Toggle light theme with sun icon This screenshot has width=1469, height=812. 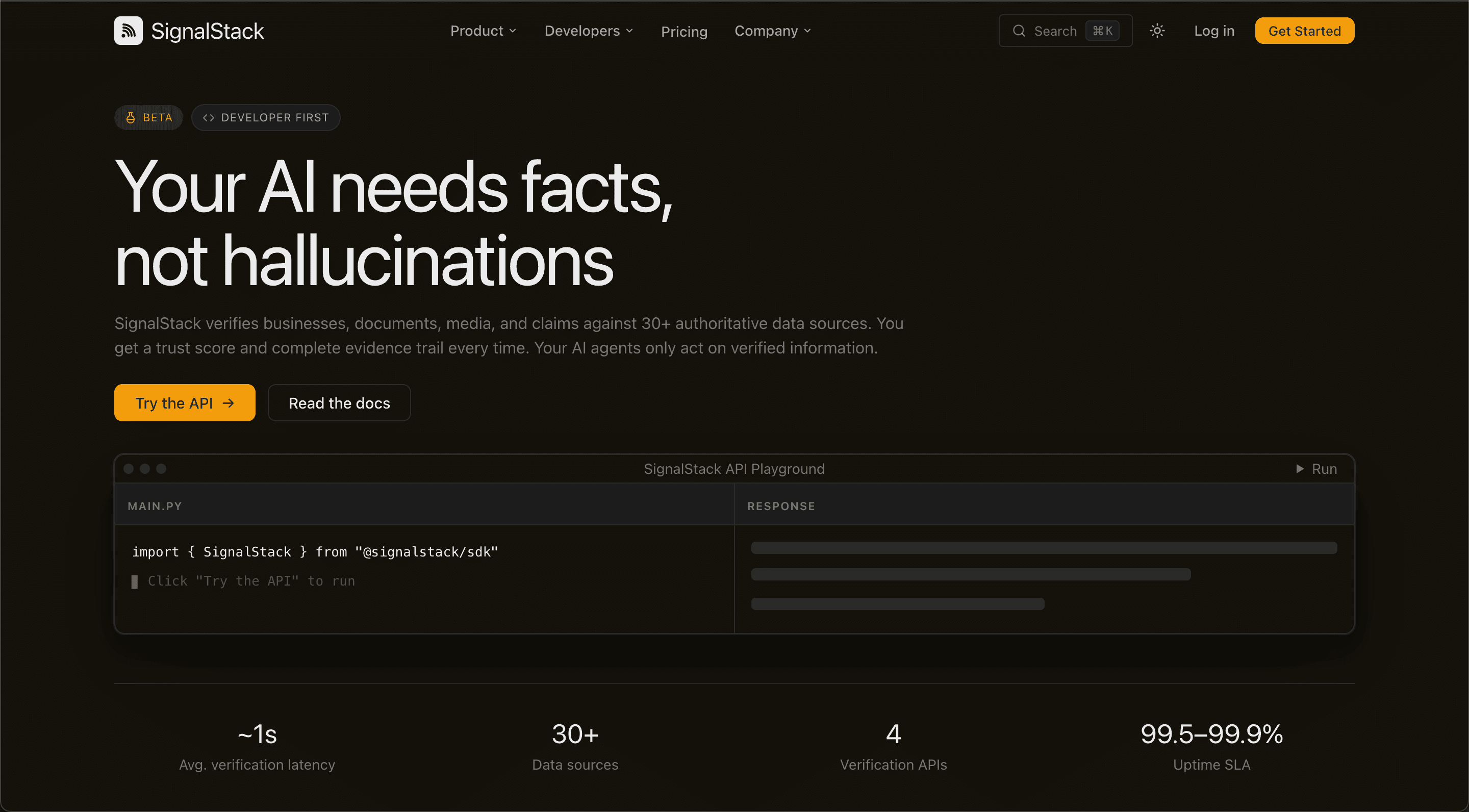tap(1157, 31)
